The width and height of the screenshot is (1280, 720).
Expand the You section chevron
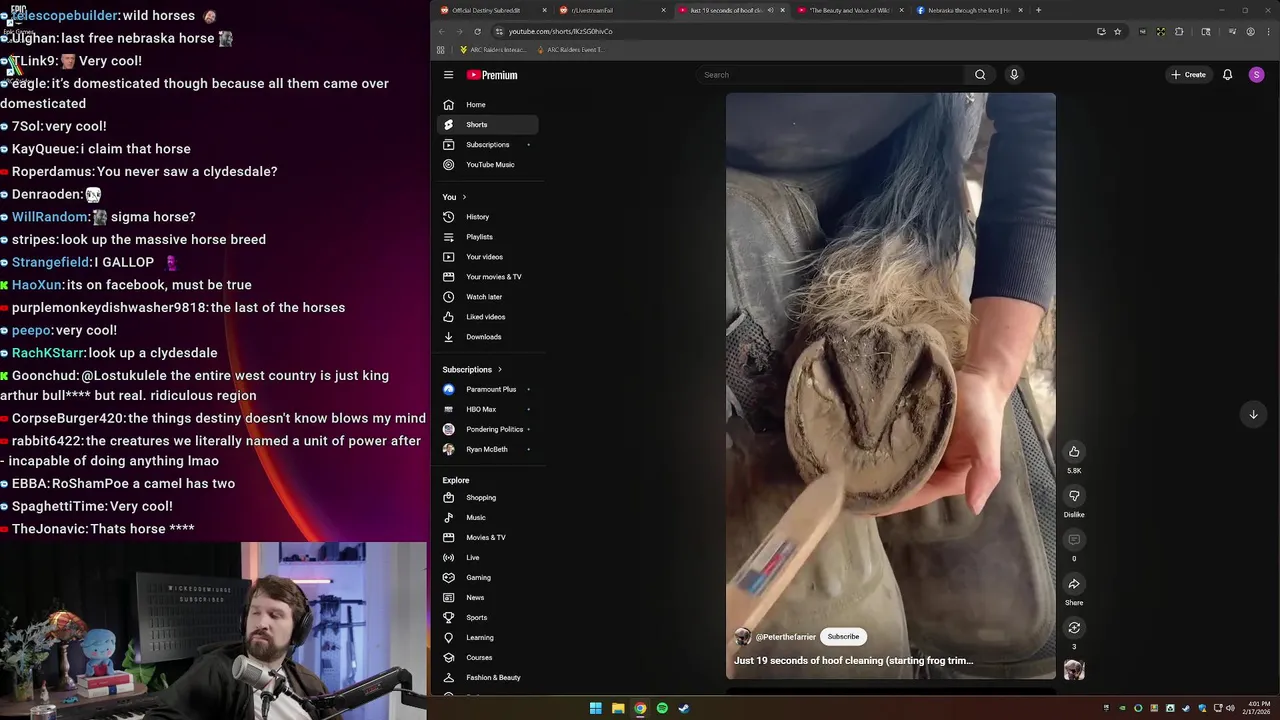pyautogui.click(x=464, y=197)
